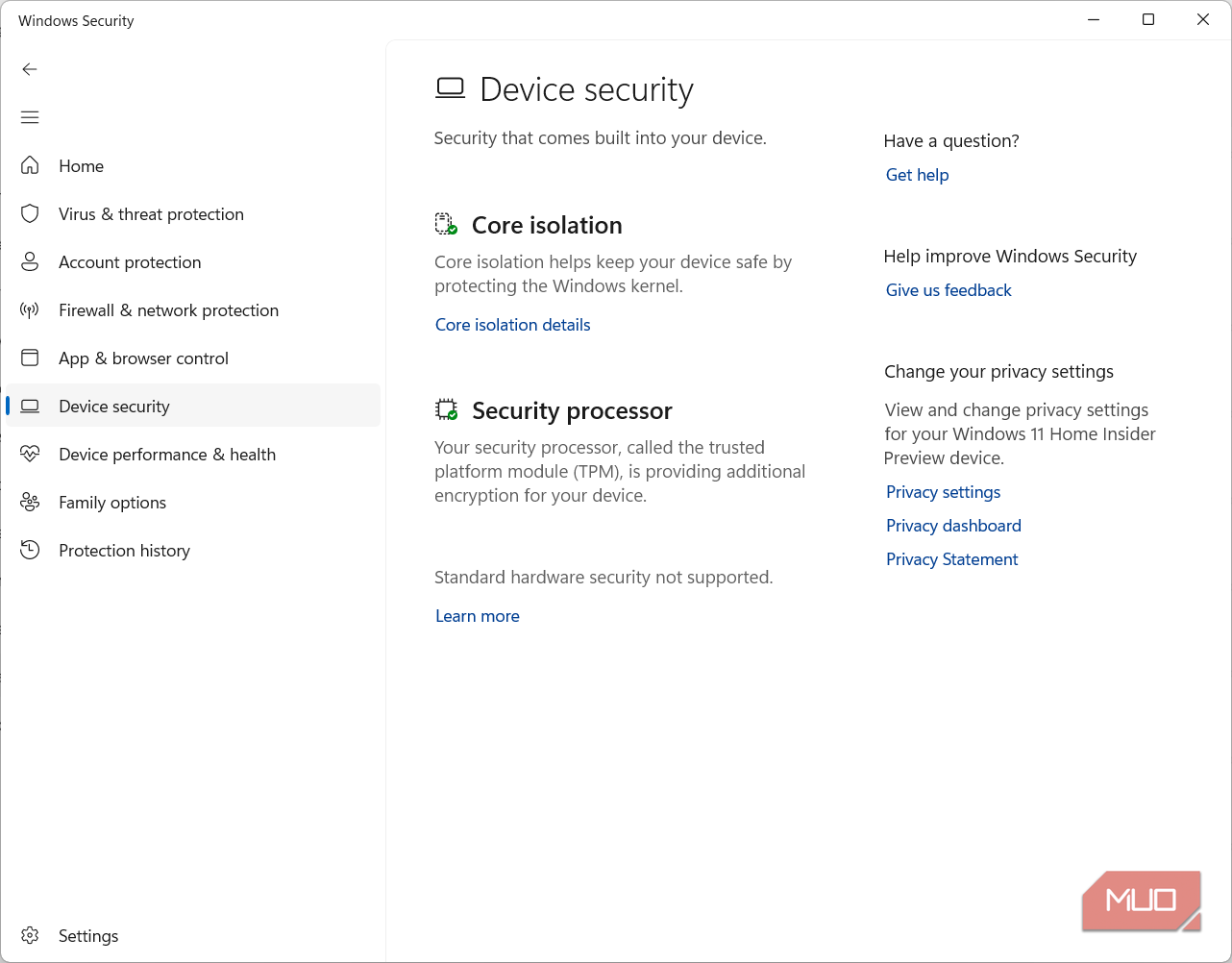Minimize the Windows Security window
This screenshot has height=963, width=1232.
point(1094,19)
